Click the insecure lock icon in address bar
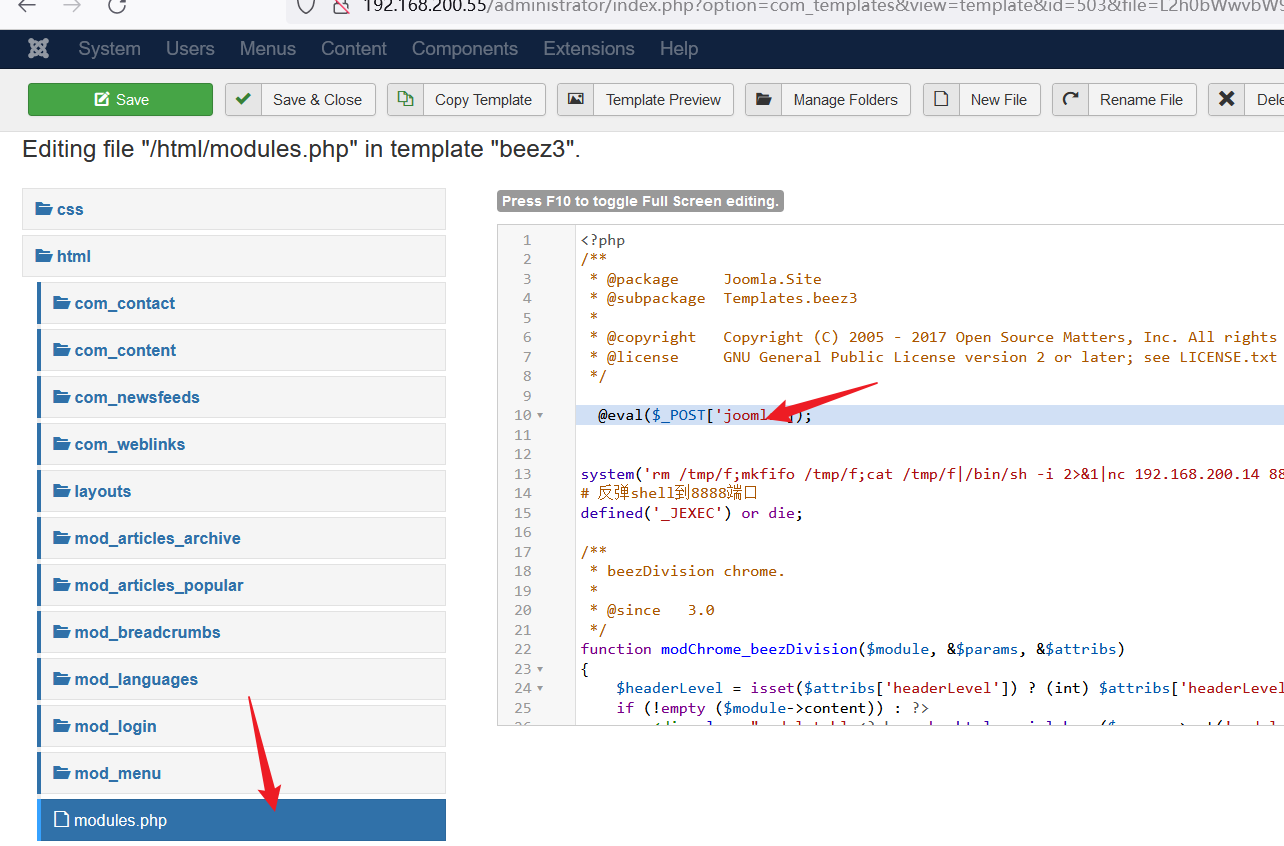This screenshot has height=846, width=1284. coord(342,6)
